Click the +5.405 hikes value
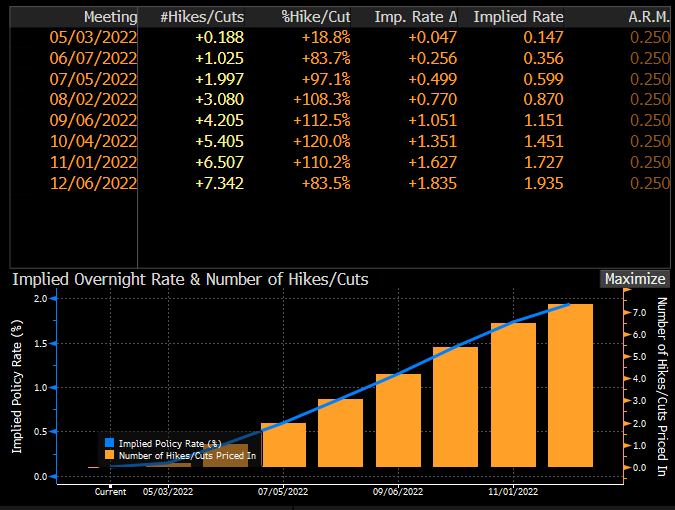The width and height of the screenshot is (675, 510). coord(222,141)
